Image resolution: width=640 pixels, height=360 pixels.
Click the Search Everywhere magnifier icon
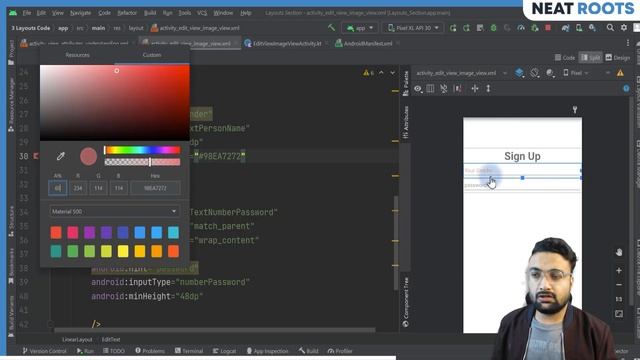610,28
